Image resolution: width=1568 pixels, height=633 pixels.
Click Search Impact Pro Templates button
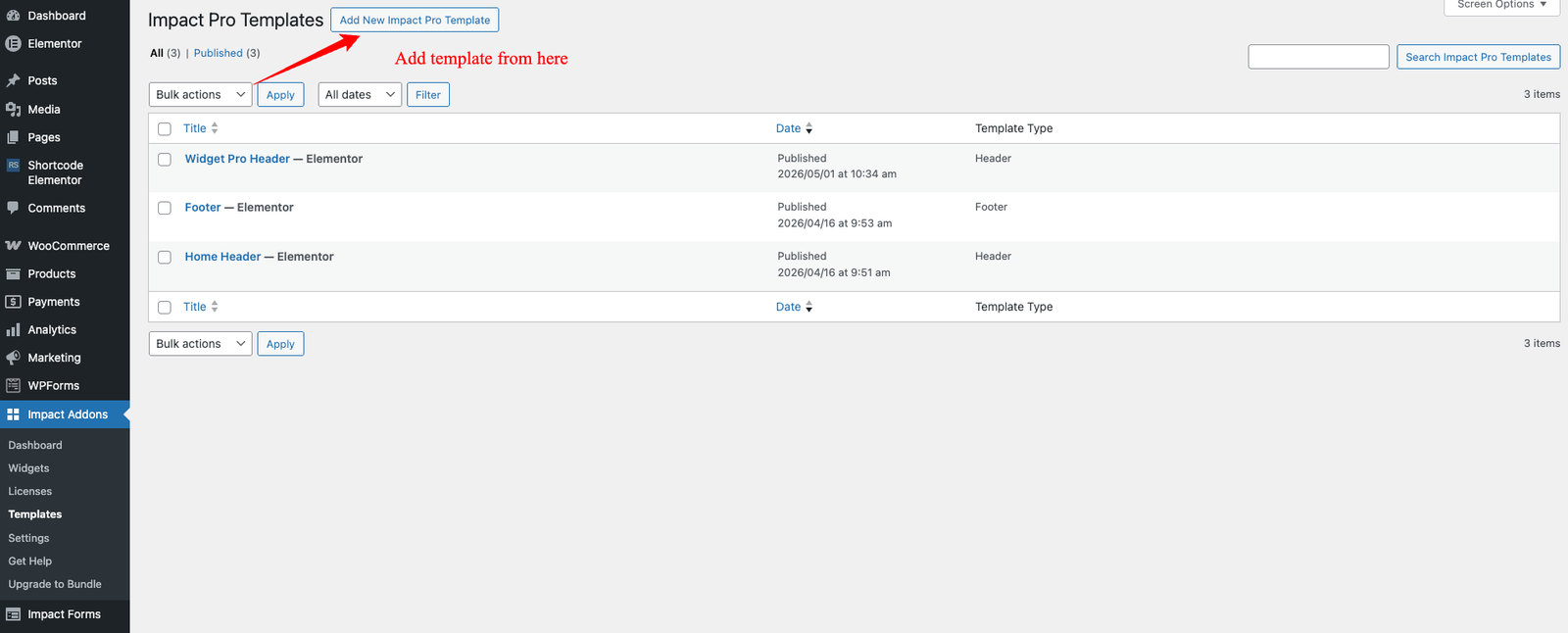pos(1478,57)
